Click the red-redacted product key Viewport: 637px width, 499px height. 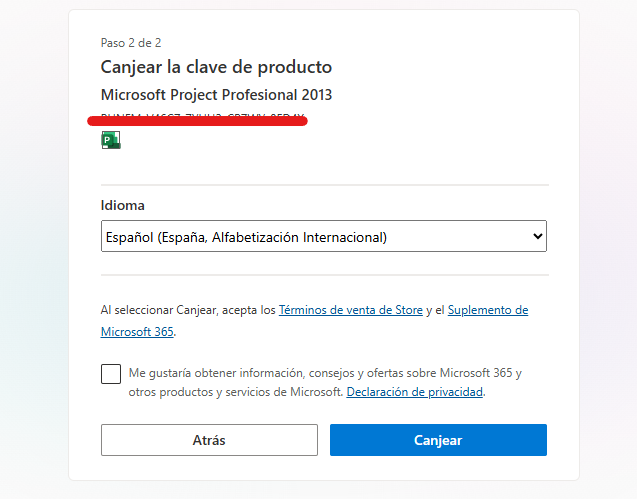click(197, 120)
